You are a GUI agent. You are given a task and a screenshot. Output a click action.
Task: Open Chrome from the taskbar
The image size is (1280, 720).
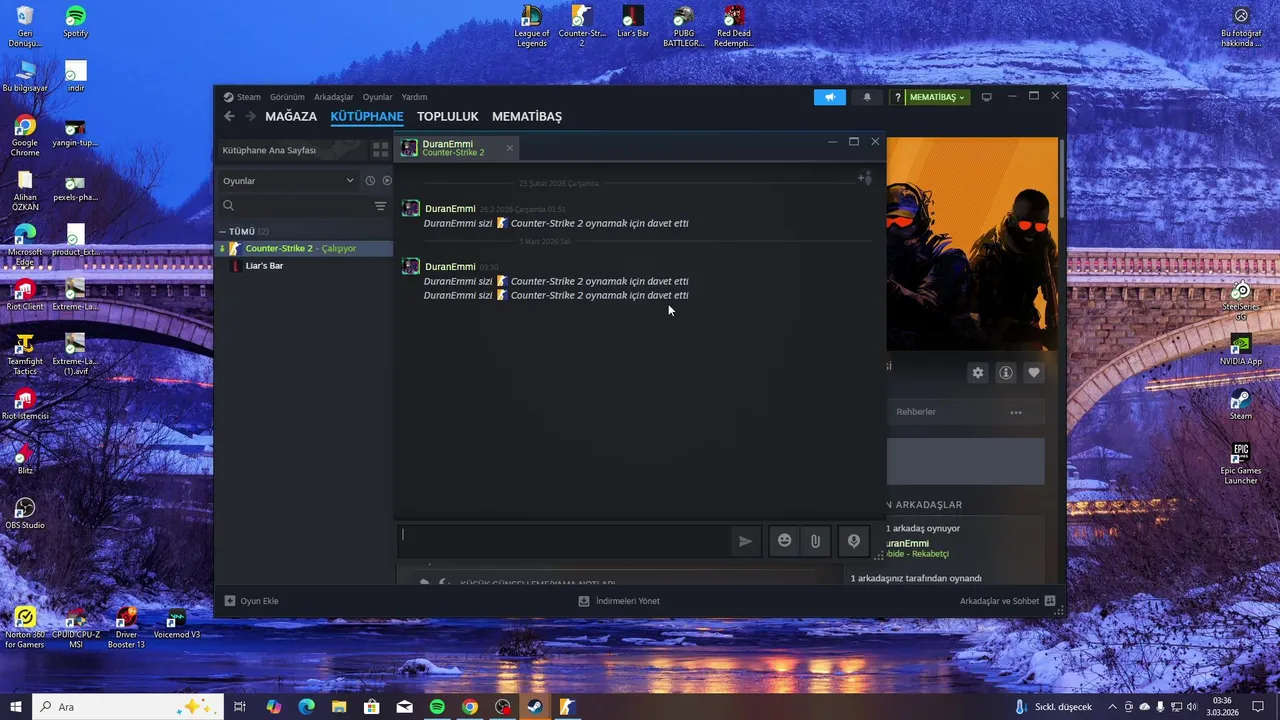click(470, 707)
